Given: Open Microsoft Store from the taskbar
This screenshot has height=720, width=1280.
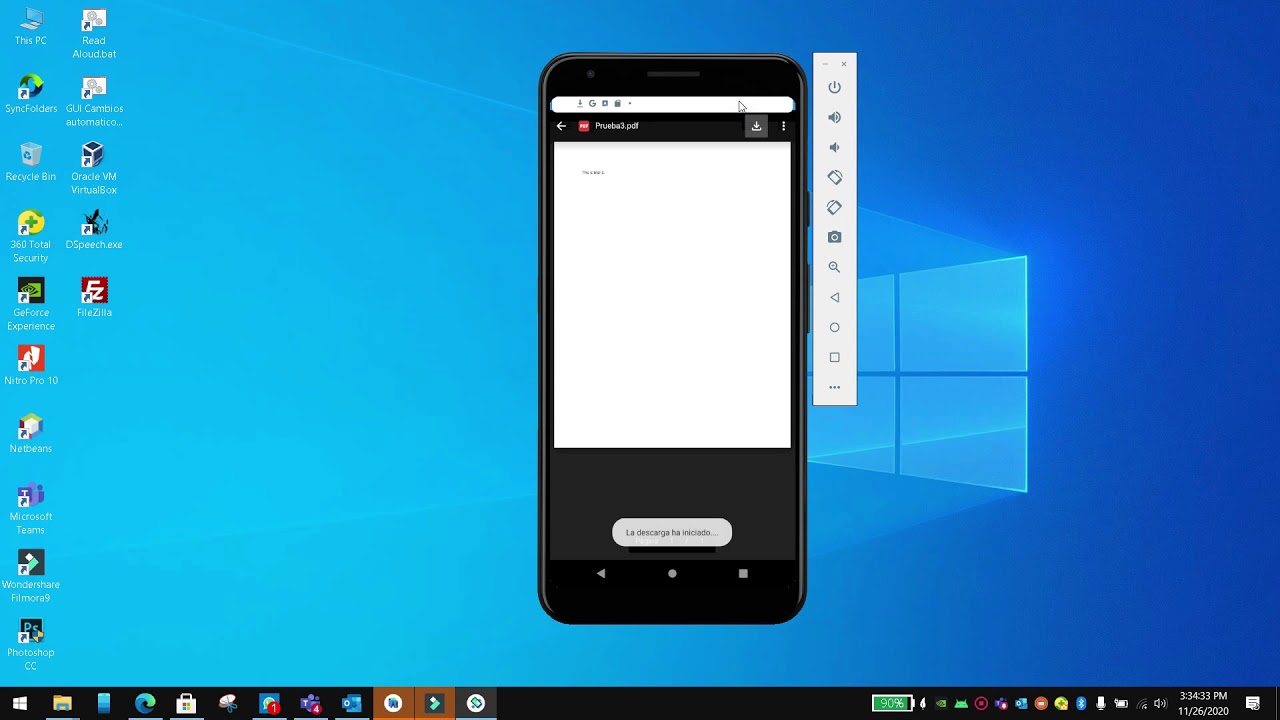Looking at the screenshot, I should point(186,703).
